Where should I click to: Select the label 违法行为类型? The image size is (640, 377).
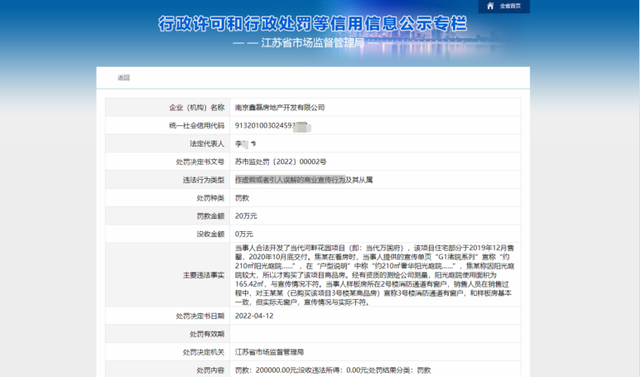pyautogui.click(x=203, y=180)
